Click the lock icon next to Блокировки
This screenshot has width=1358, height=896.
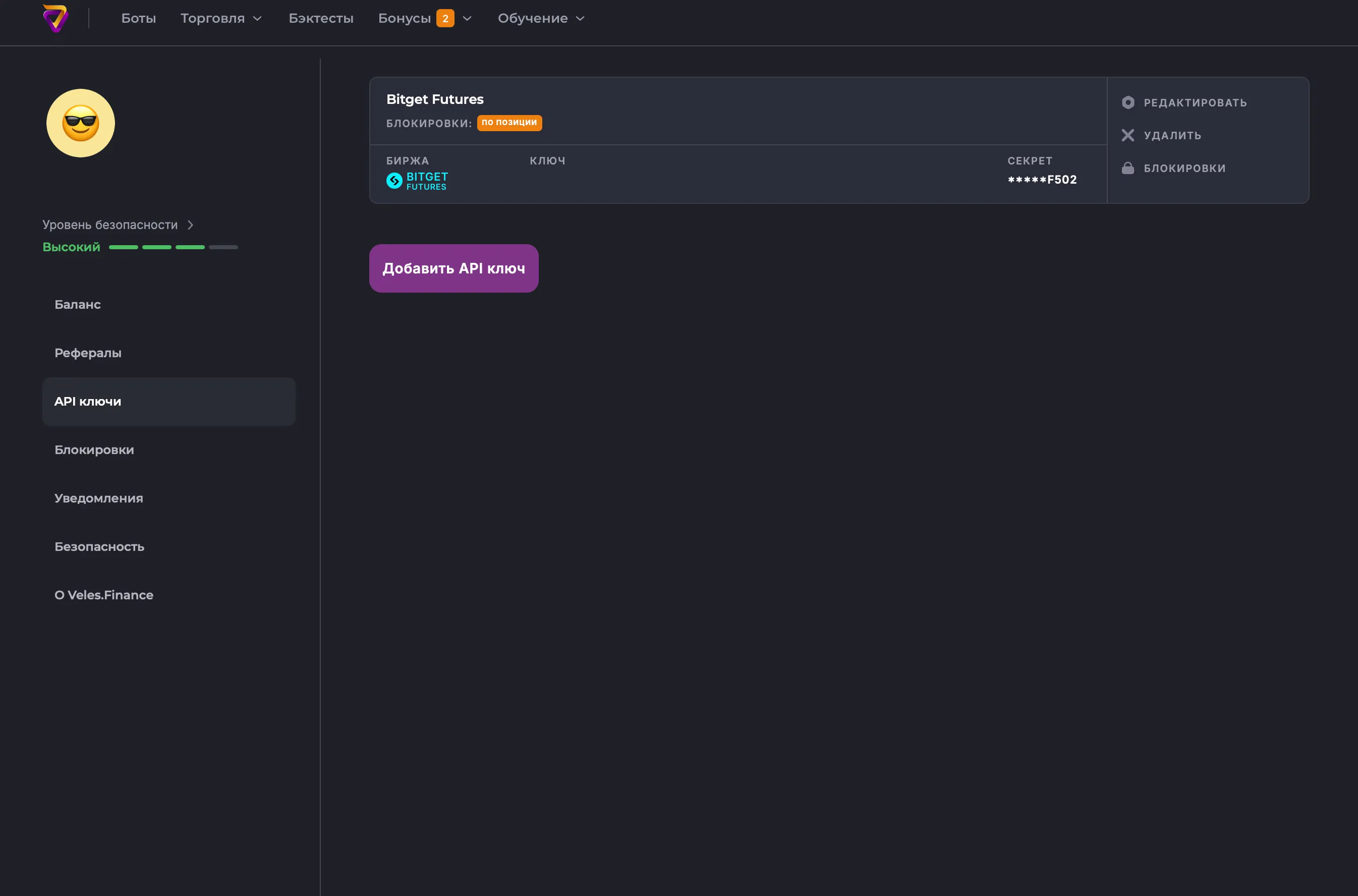coord(1127,168)
